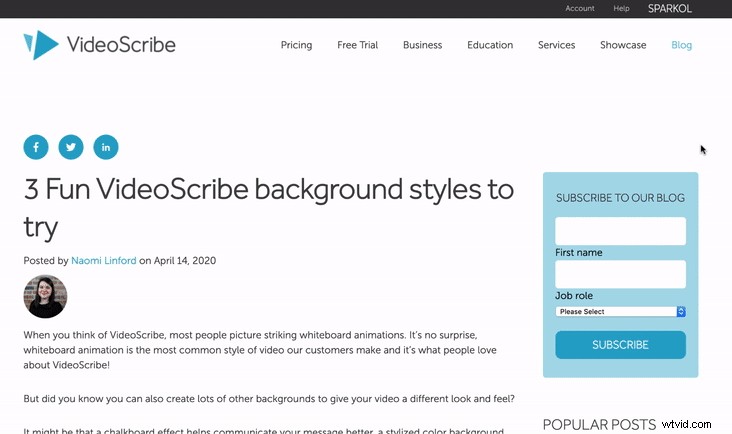Open the Showcase page

coord(623,45)
